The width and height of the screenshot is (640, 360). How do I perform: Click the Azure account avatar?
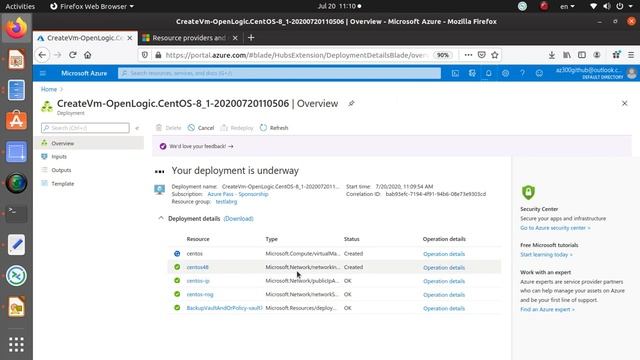[x=632, y=73]
